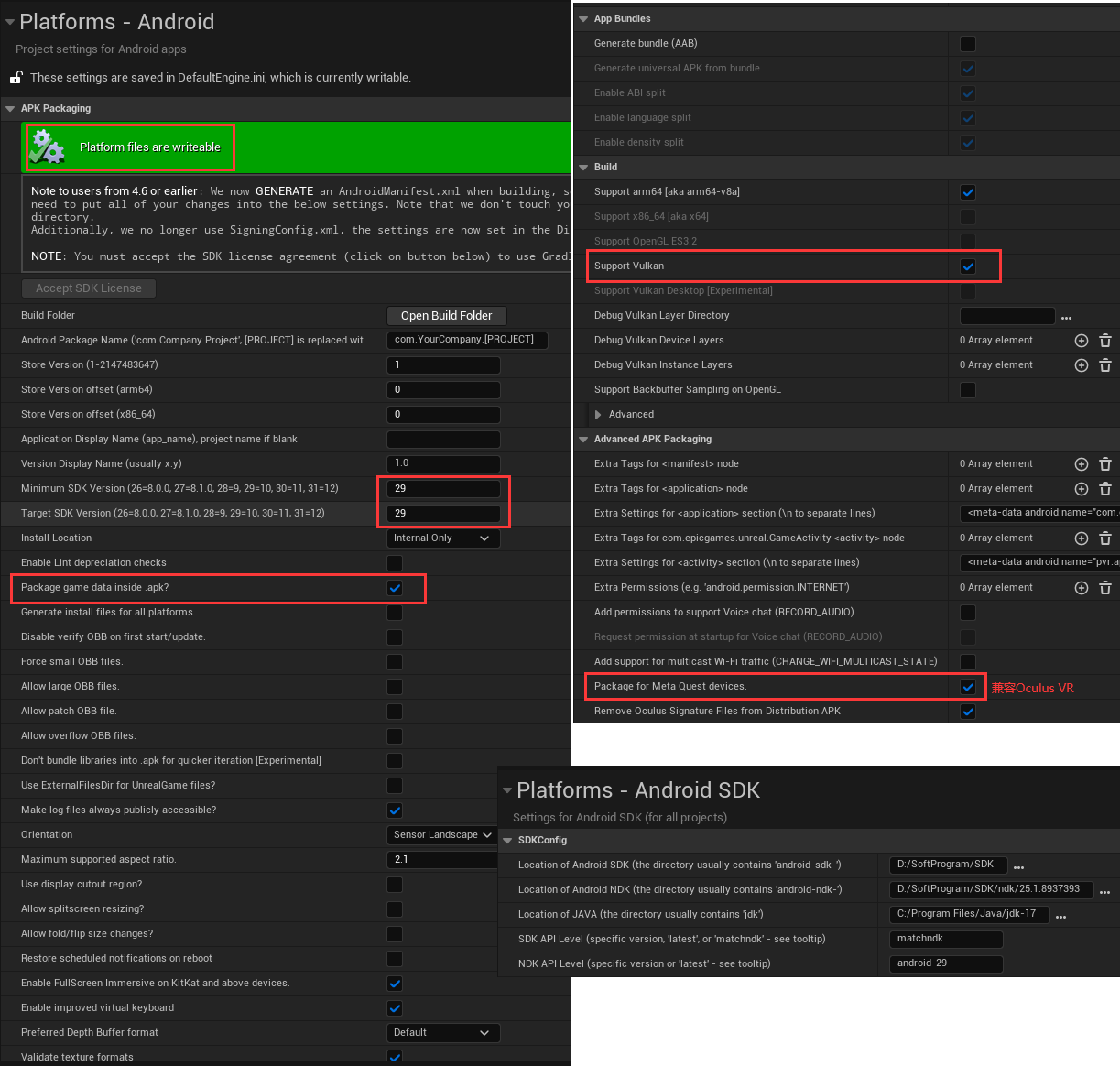Image resolution: width=1120 pixels, height=1066 pixels.
Task: Open the Orientation Sensor Landscape dropdown
Action: tap(442, 835)
